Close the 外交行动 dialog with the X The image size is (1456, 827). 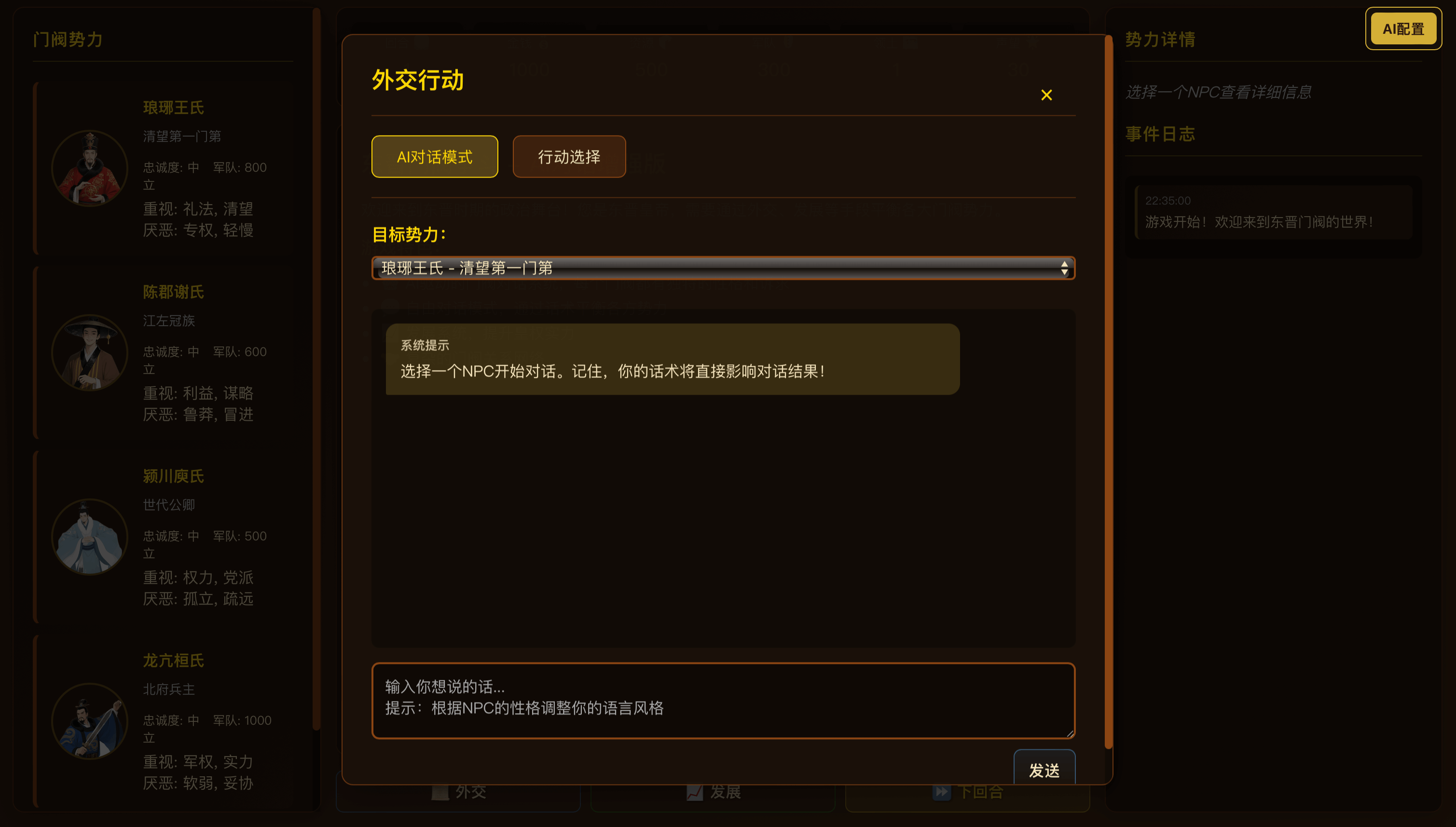pos(1046,95)
